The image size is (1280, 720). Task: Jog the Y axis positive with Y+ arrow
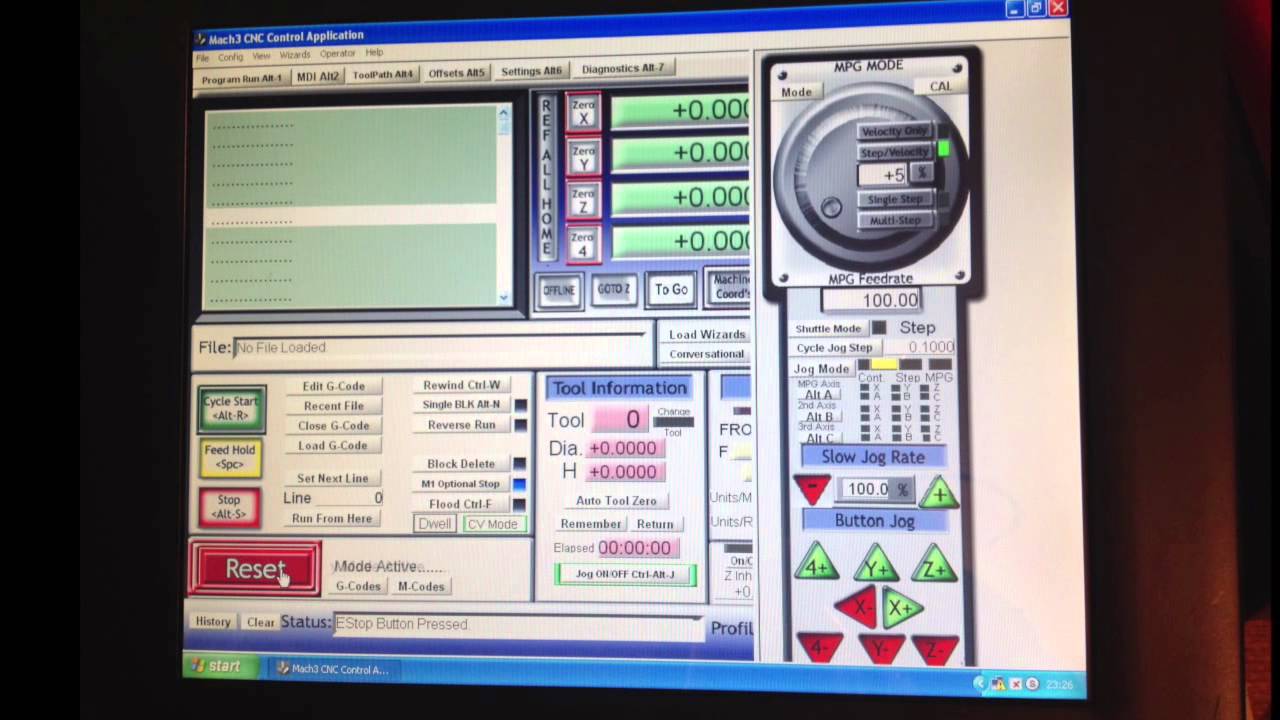coord(875,565)
